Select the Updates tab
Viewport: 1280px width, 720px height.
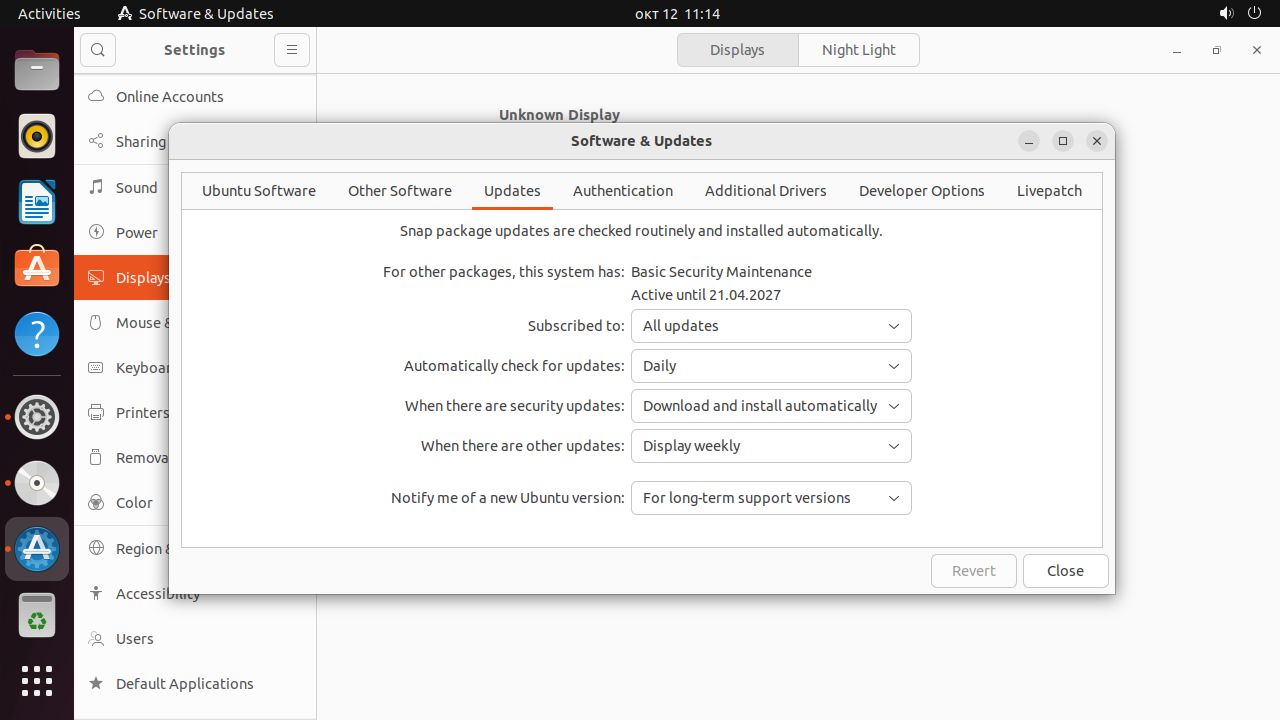[512, 191]
